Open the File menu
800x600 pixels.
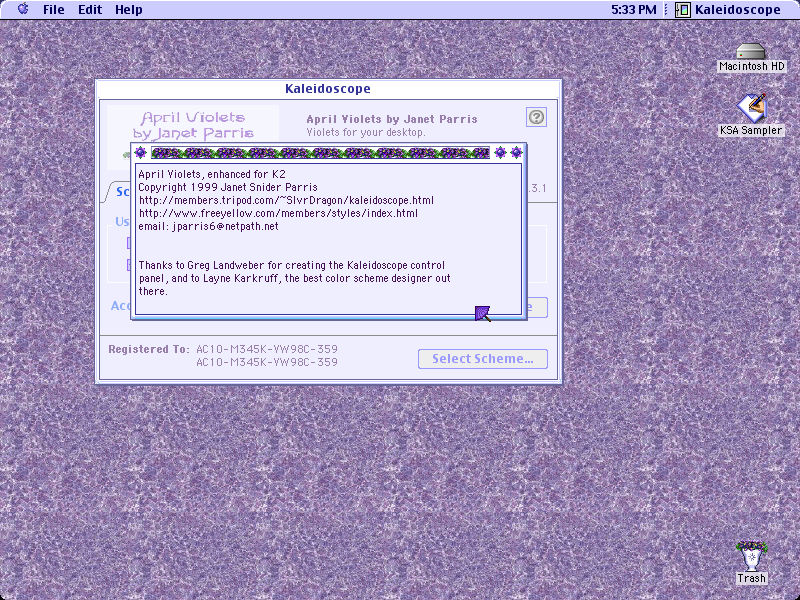[x=54, y=10]
